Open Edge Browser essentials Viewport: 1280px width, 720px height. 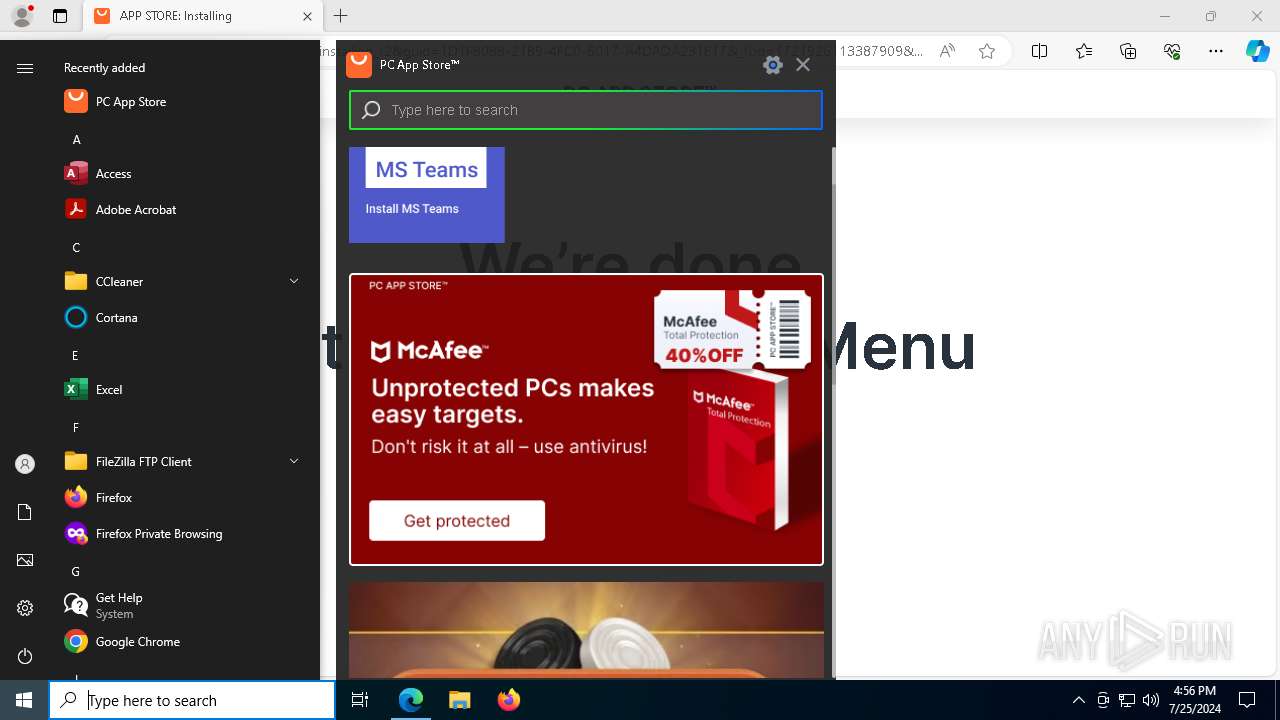point(1172,51)
